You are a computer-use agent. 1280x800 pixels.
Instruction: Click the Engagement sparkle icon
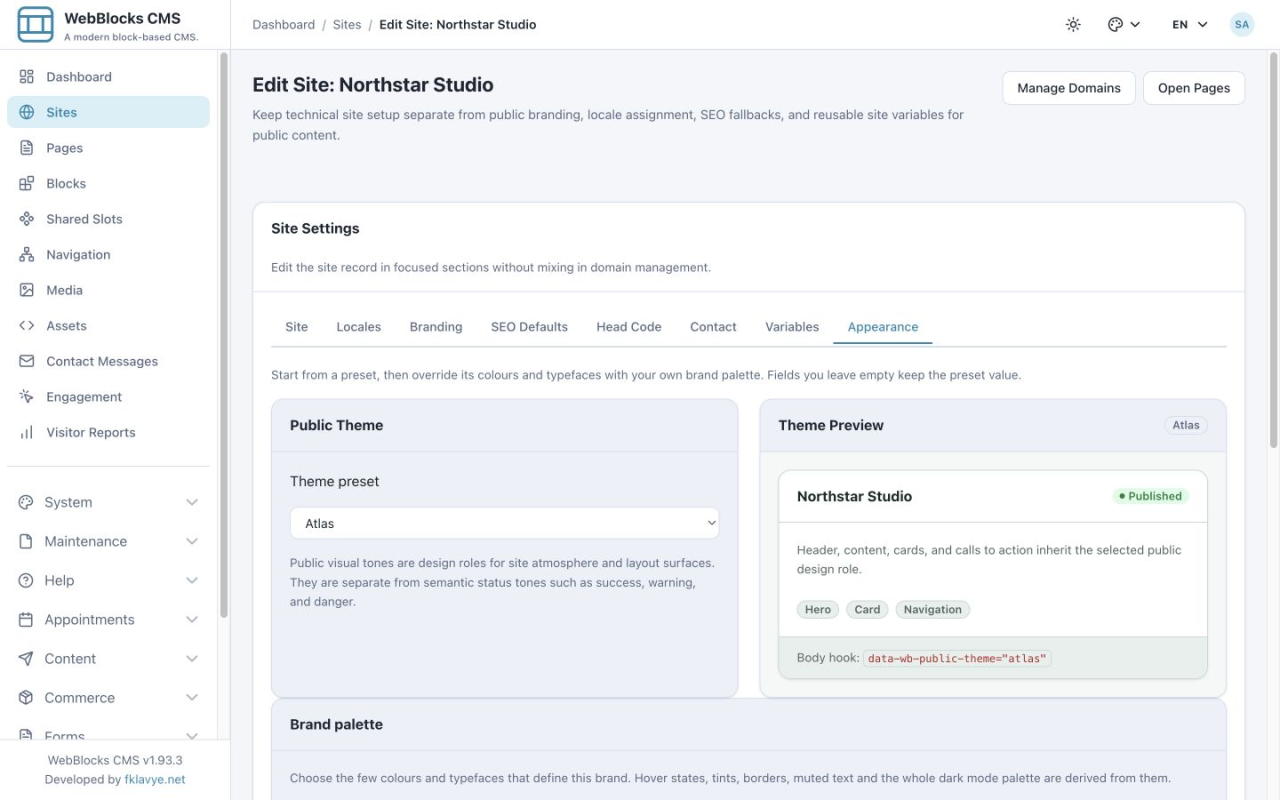(27, 397)
